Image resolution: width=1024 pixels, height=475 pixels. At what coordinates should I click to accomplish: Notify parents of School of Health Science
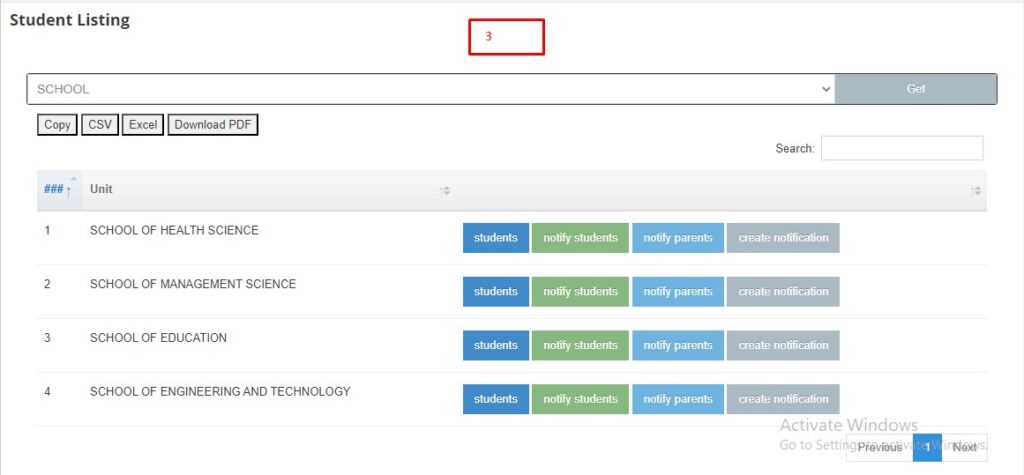(678, 238)
